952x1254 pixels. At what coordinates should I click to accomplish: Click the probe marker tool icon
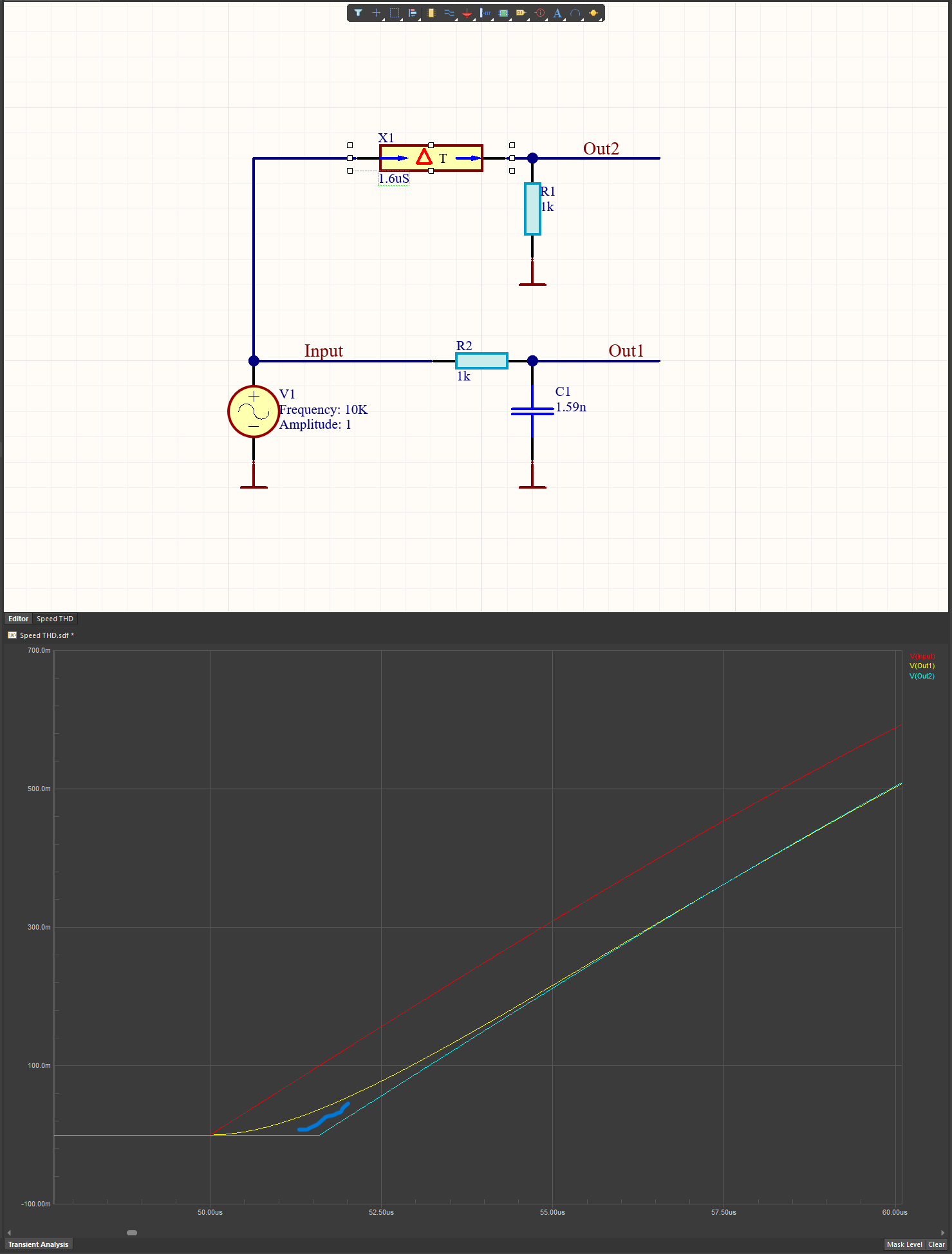click(x=593, y=13)
